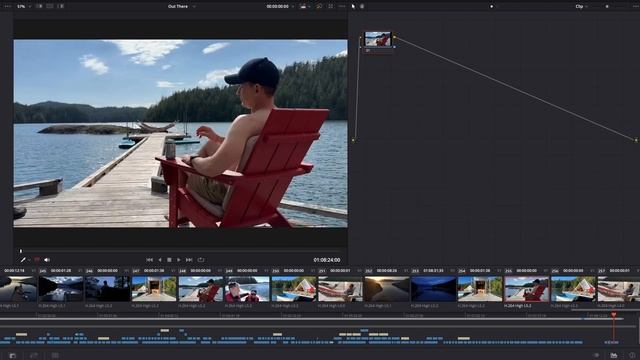
Task: Toggle loop playback button
Action: (x=201, y=260)
